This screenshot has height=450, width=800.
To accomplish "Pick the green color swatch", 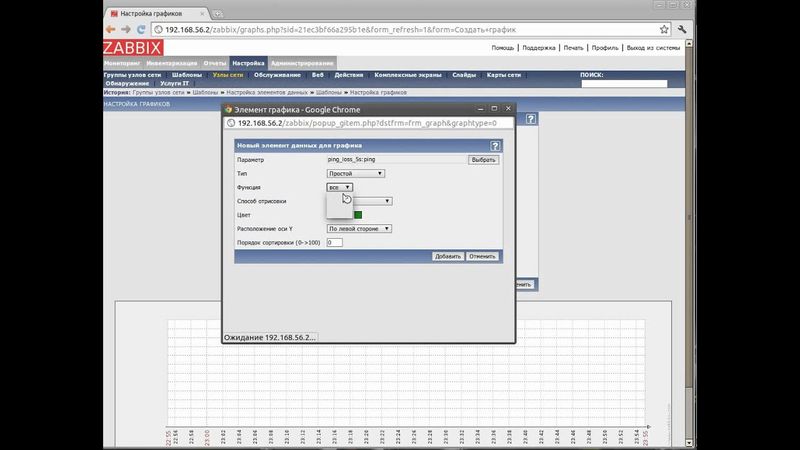I will pos(357,214).
